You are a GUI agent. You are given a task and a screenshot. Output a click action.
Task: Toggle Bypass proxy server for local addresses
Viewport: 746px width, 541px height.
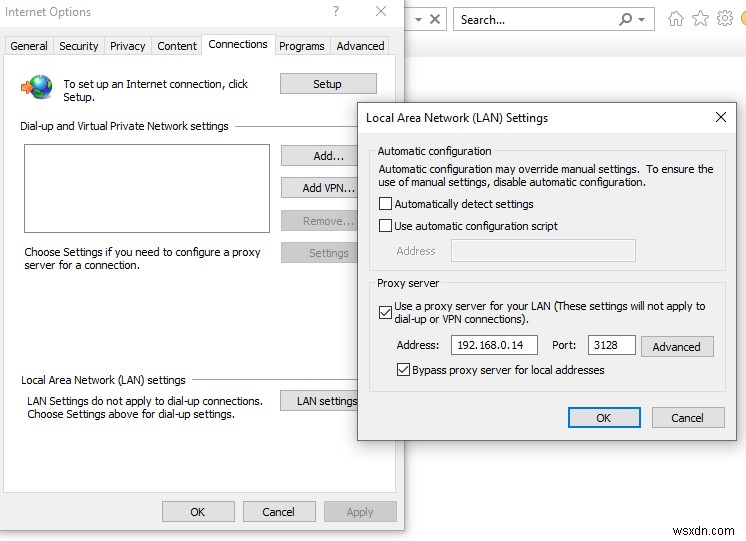click(403, 370)
